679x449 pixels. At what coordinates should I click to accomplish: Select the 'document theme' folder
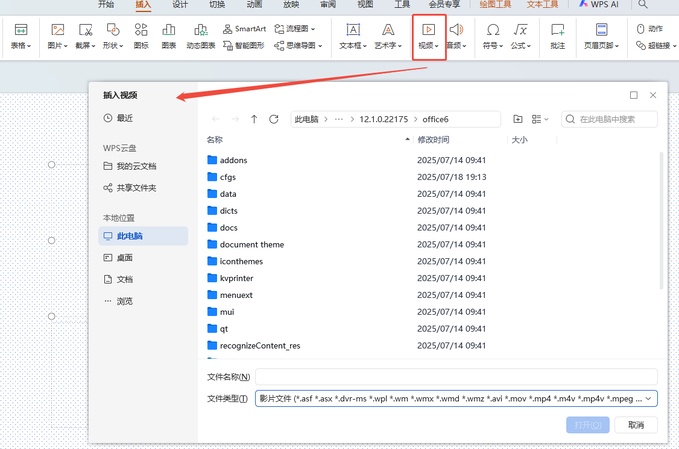[x=251, y=244]
